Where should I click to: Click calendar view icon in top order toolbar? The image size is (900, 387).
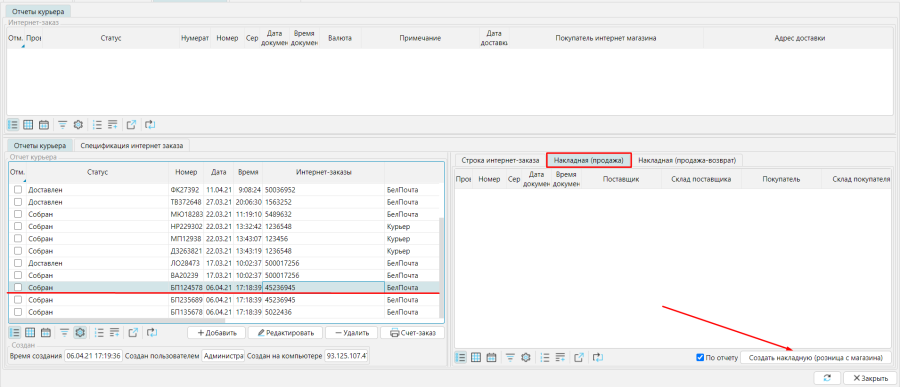44,125
